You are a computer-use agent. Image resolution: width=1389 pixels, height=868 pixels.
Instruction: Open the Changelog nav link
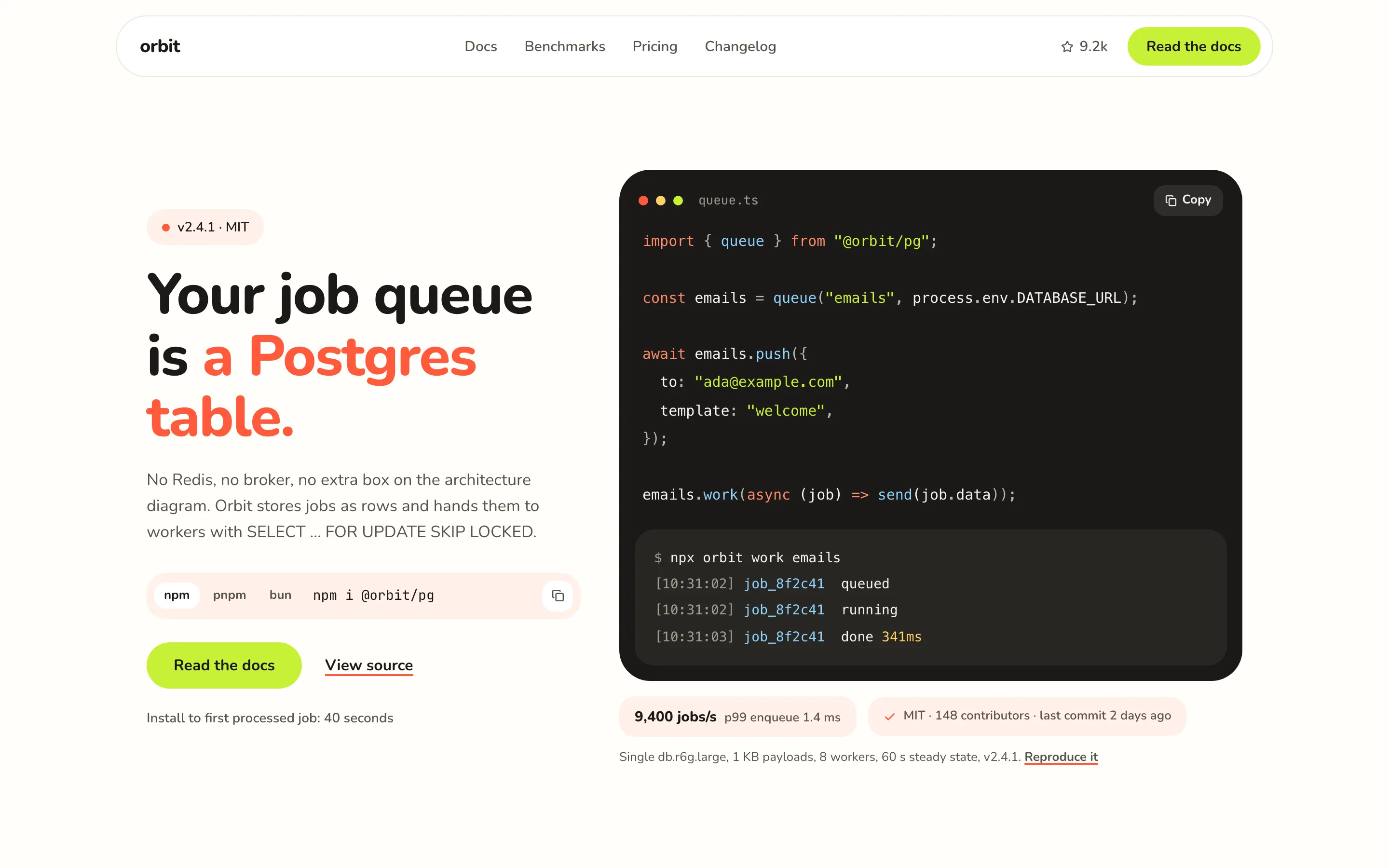pyautogui.click(x=740, y=46)
